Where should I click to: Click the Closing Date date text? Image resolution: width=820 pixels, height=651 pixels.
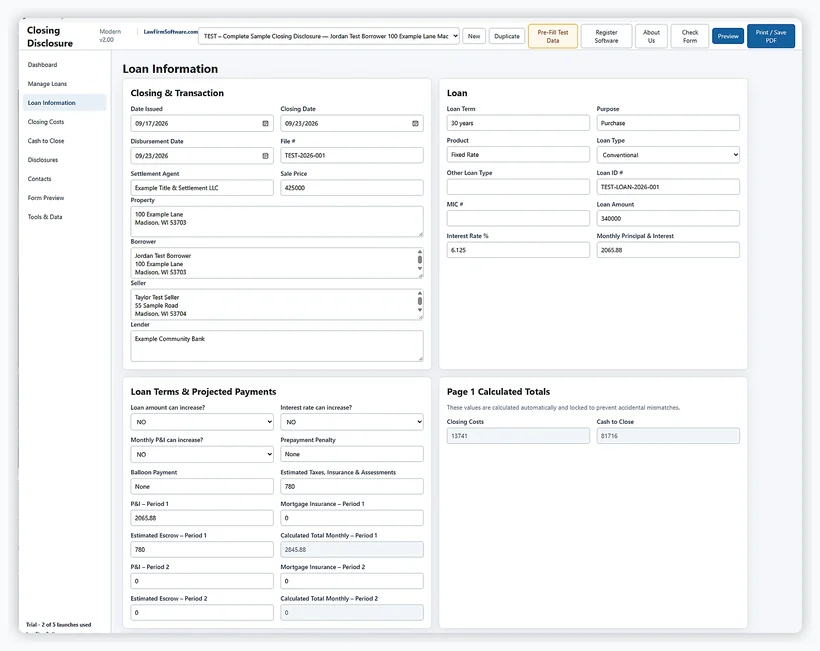(x=302, y=123)
